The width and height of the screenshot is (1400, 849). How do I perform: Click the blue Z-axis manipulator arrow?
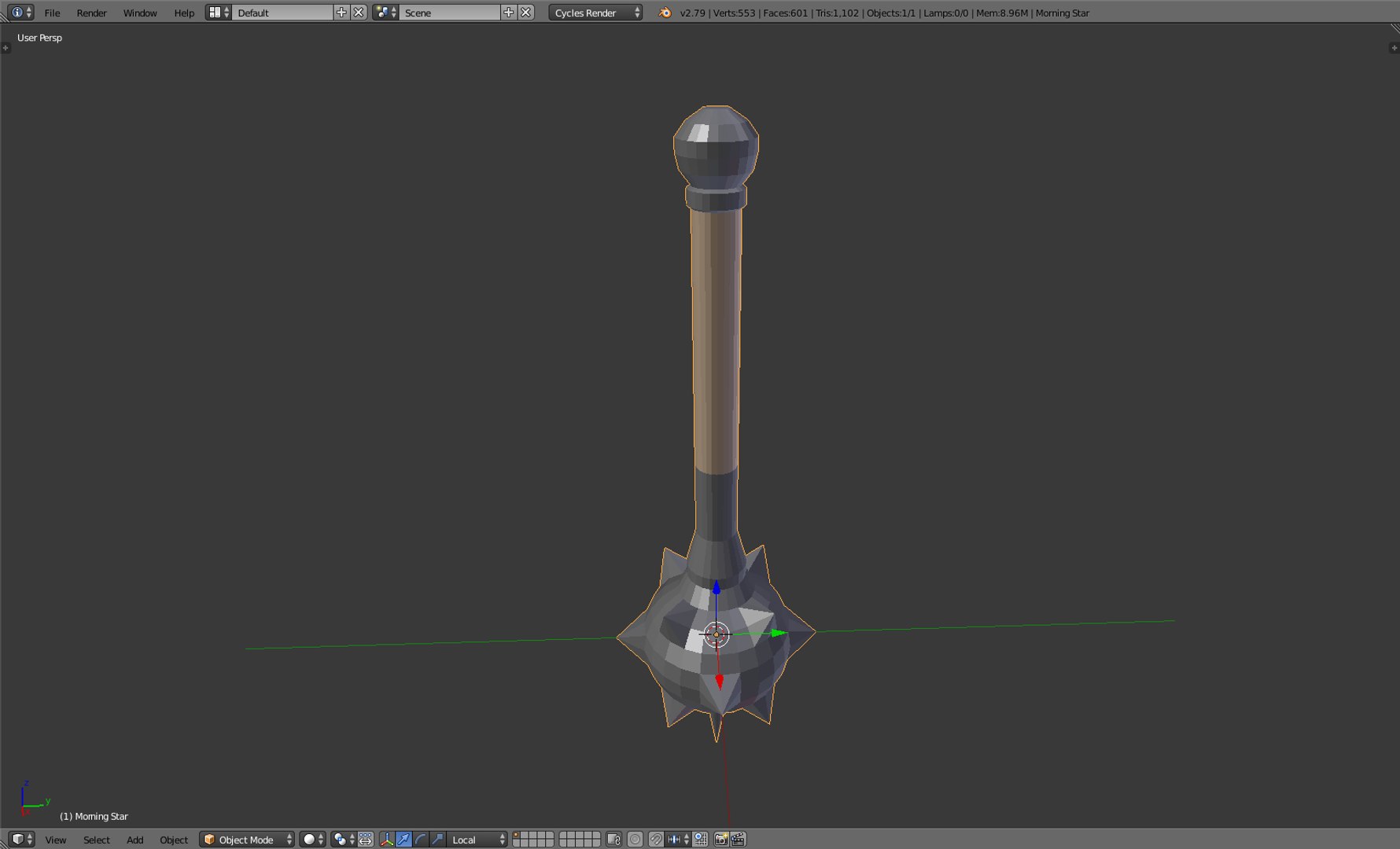click(717, 588)
